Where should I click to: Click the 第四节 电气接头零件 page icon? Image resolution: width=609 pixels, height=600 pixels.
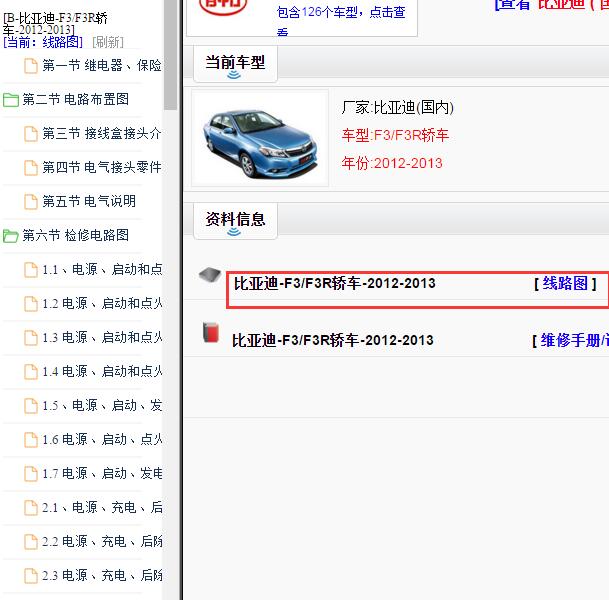[x=31, y=168]
